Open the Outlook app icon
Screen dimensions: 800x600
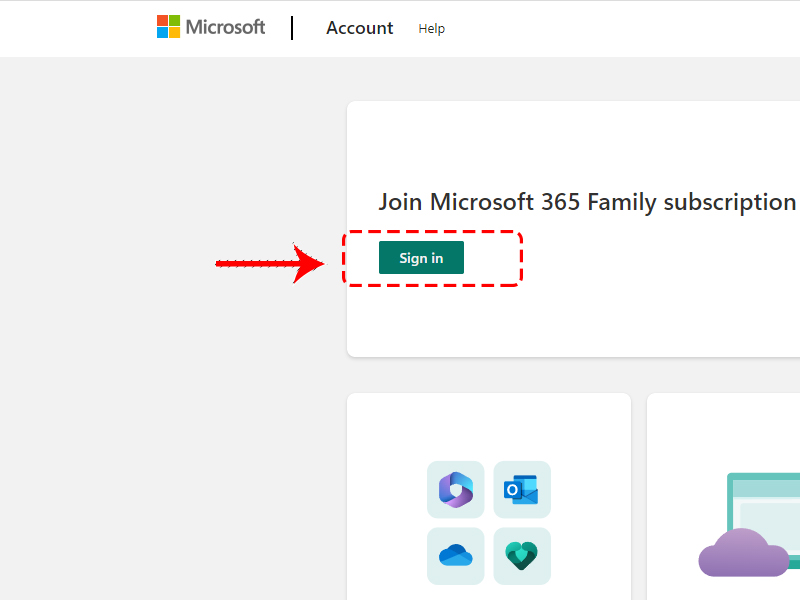tap(522, 490)
